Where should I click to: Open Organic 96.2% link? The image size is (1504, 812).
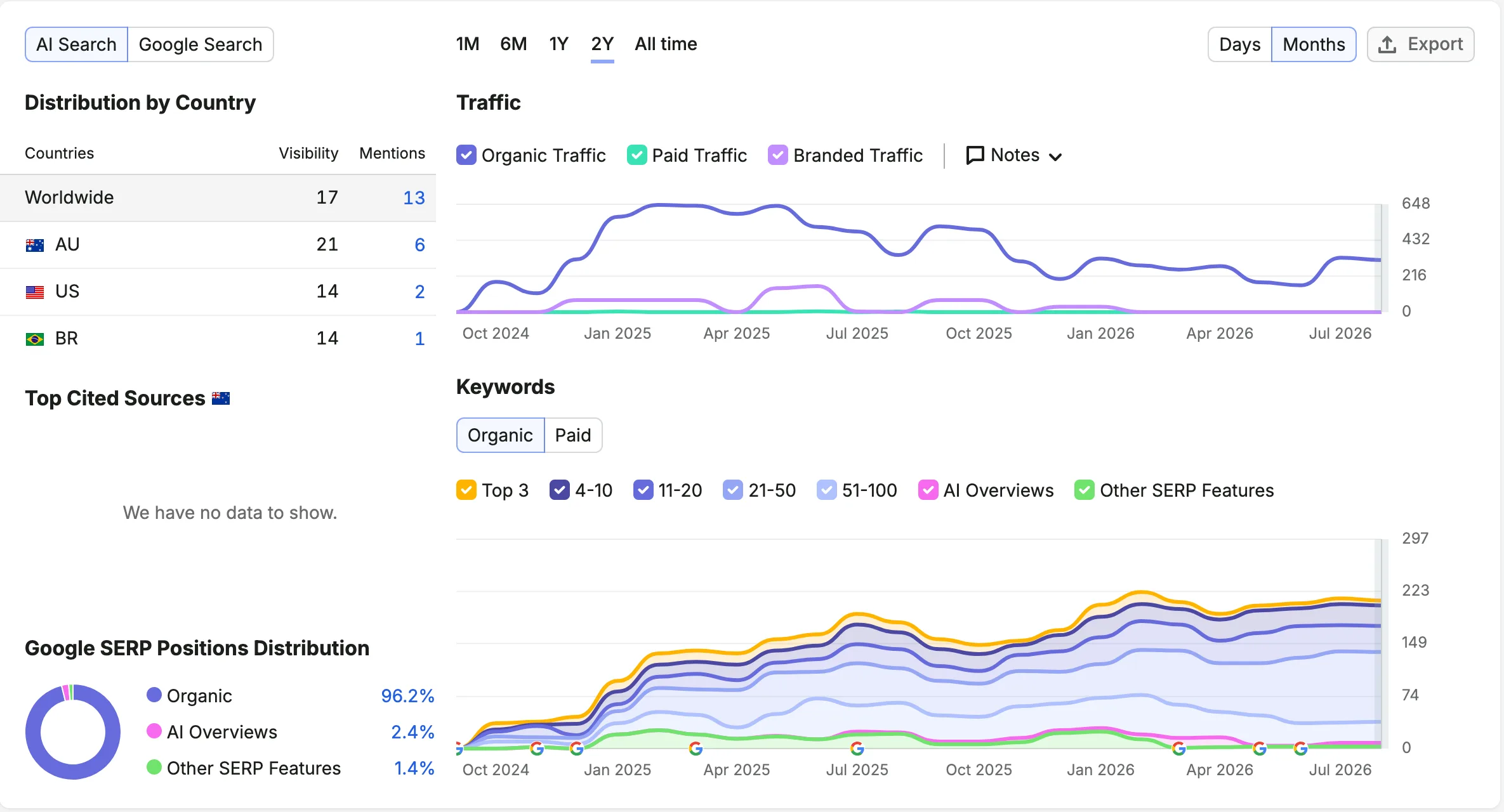407,696
